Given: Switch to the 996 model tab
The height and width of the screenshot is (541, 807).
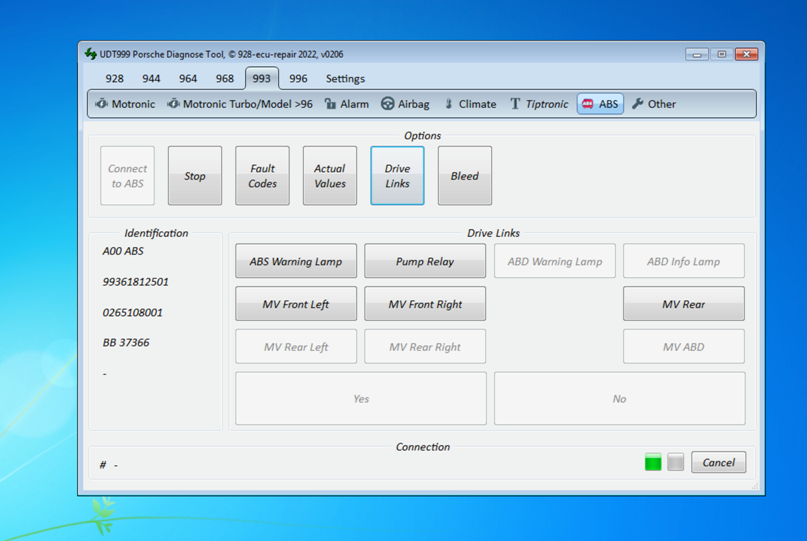Looking at the screenshot, I should tap(298, 78).
